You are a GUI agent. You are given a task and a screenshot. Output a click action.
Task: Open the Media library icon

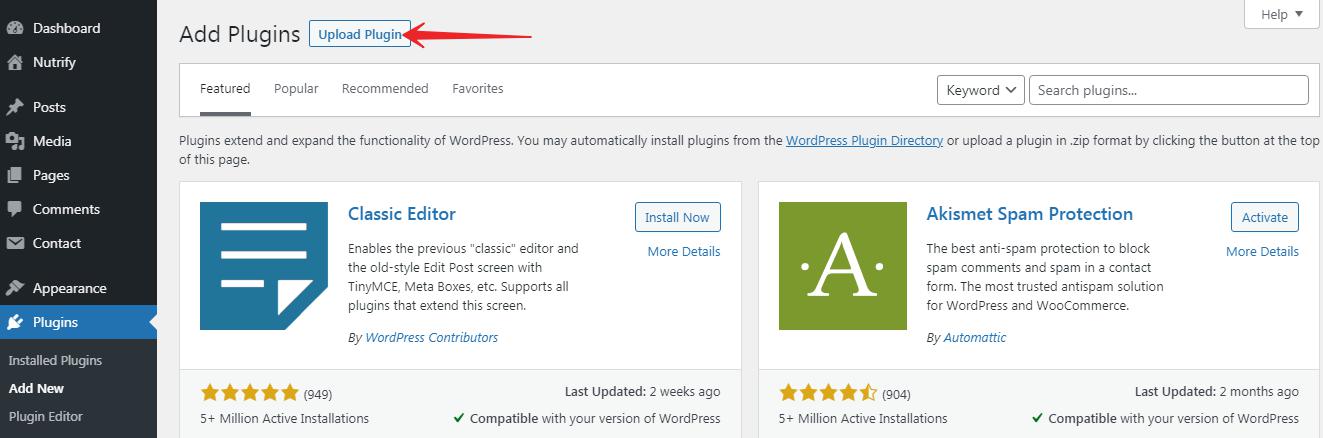tap(15, 141)
